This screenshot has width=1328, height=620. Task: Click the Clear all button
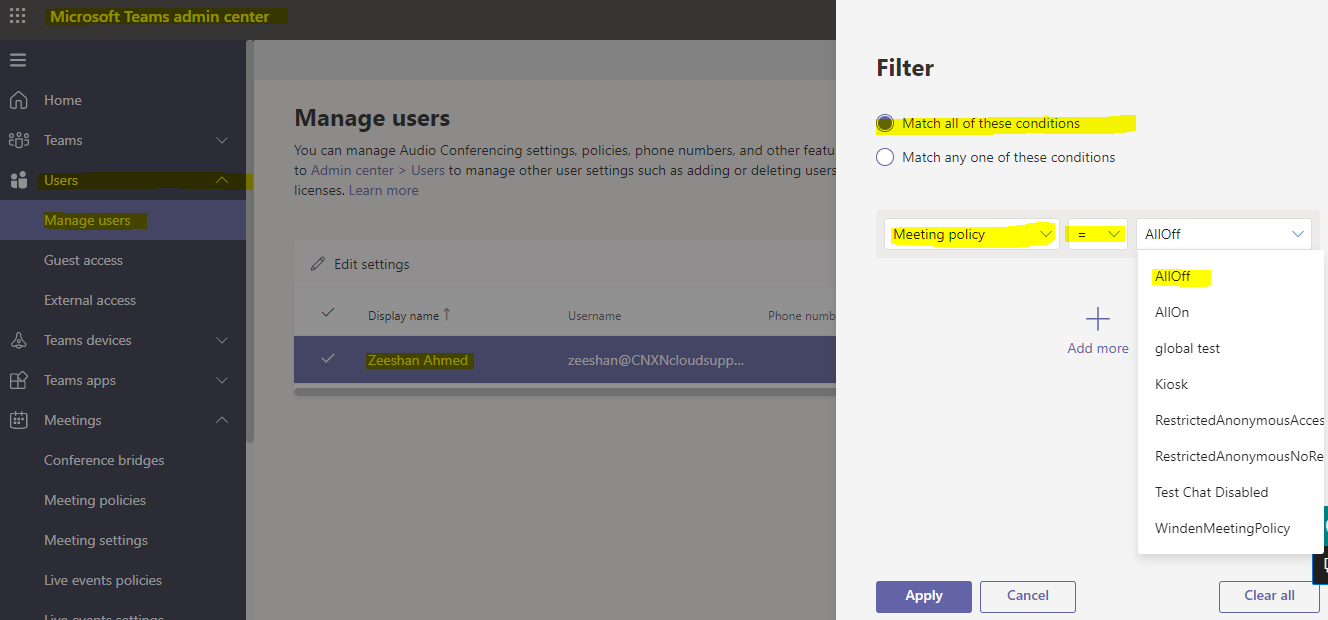(x=1268, y=596)
